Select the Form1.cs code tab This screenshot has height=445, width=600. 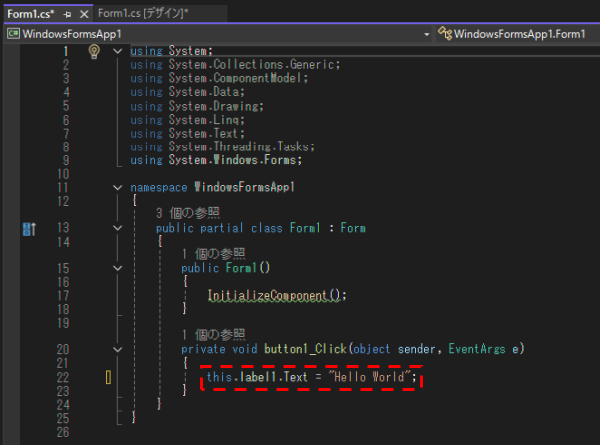tap(30, 13)
